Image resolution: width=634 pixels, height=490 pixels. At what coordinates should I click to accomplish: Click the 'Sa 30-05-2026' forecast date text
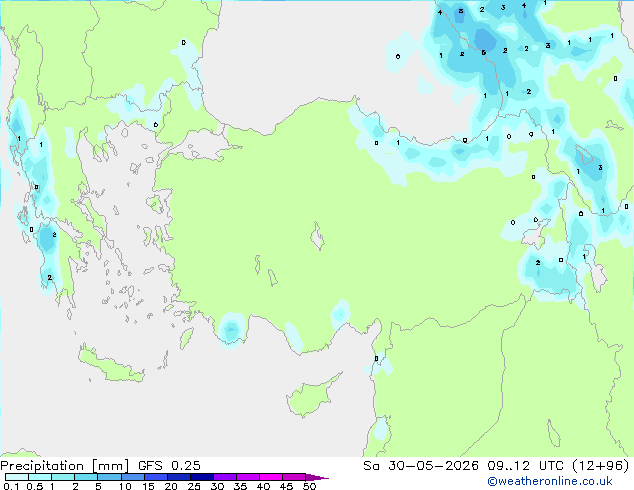421,466
